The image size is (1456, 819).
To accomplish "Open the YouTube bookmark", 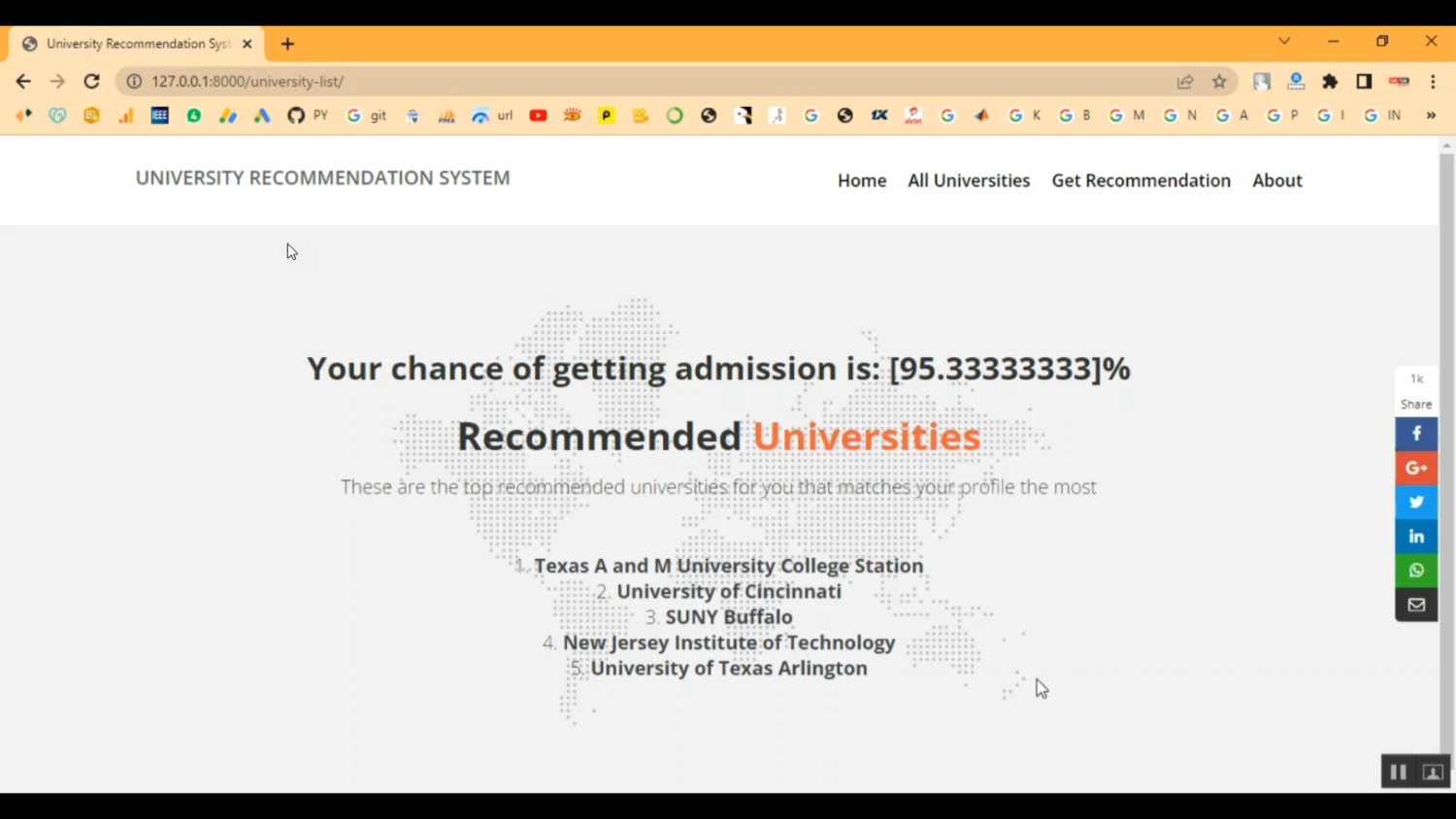I will pyautogui.click(x=538, y=115).
